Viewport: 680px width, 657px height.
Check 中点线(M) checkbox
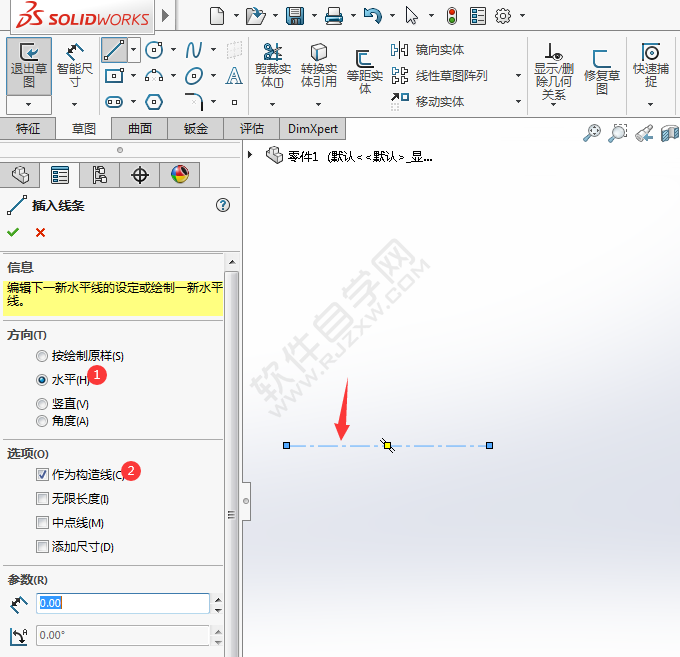[42, 523]
